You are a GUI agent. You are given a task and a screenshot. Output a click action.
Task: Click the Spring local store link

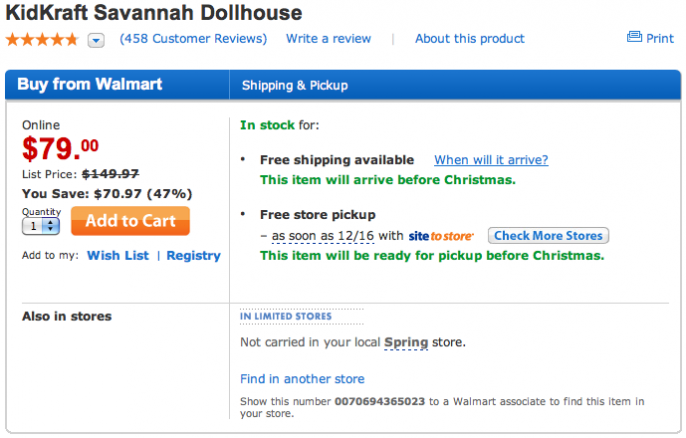406,343
